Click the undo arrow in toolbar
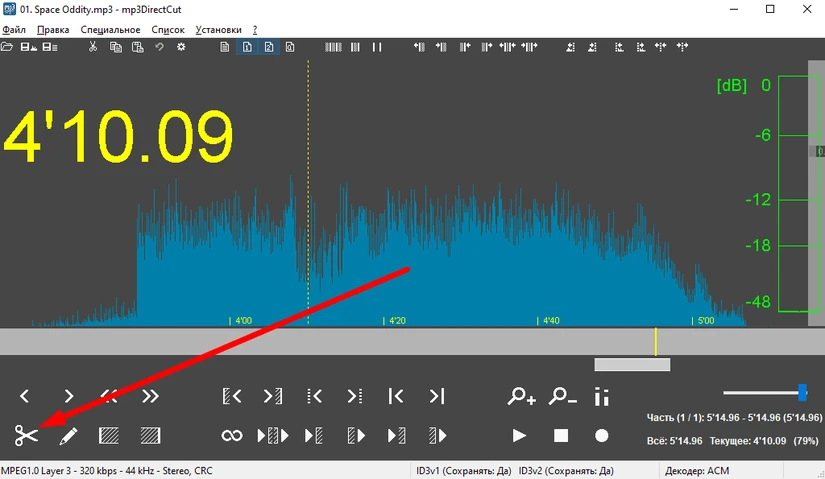Image resolution: width=825 pixels, height=479 pixels. click(x=159, y=47)
